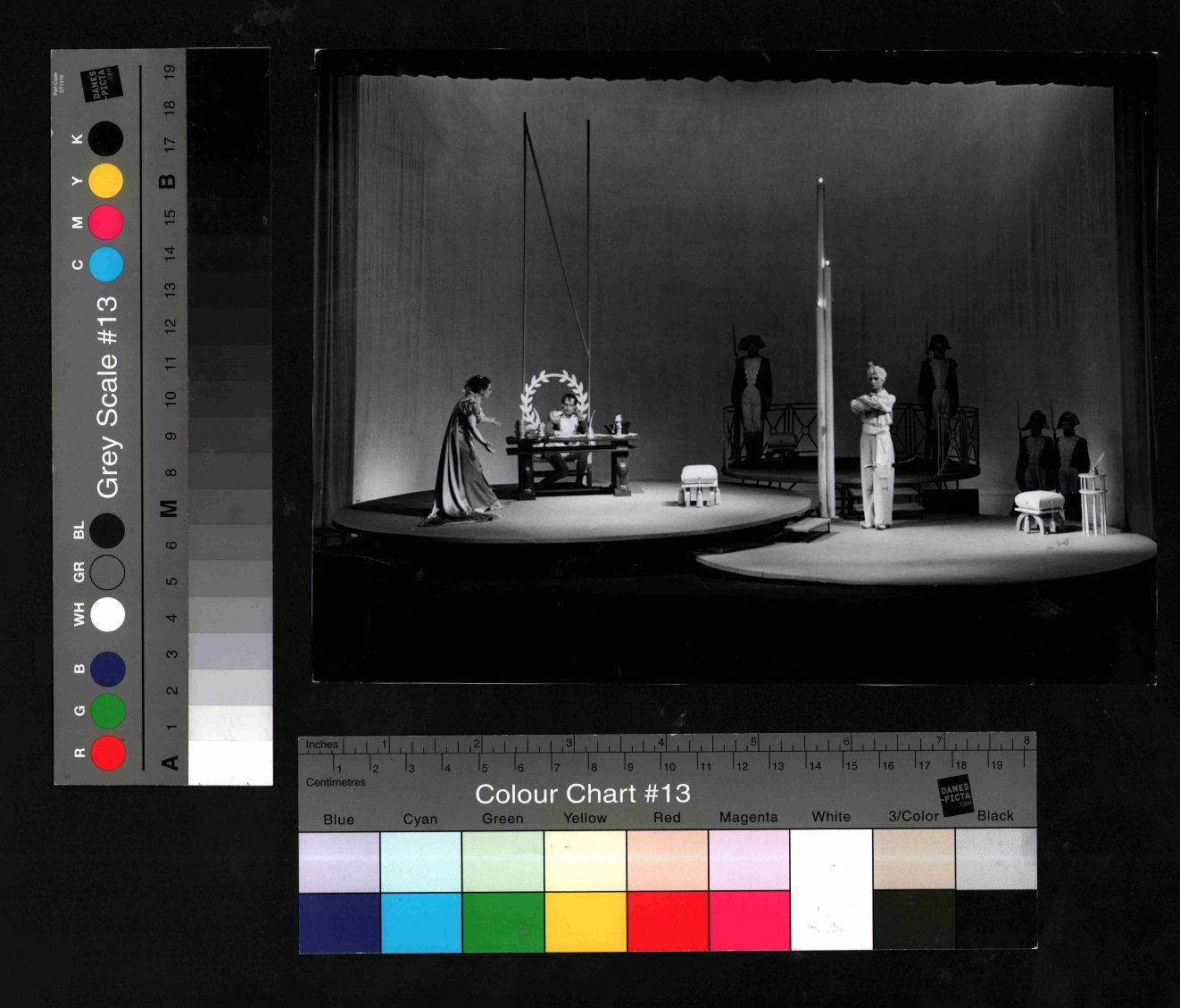This screenshot has height=1008, width=1180.
Task: Click the white circle labeled WH
Action: coord(108,614)
